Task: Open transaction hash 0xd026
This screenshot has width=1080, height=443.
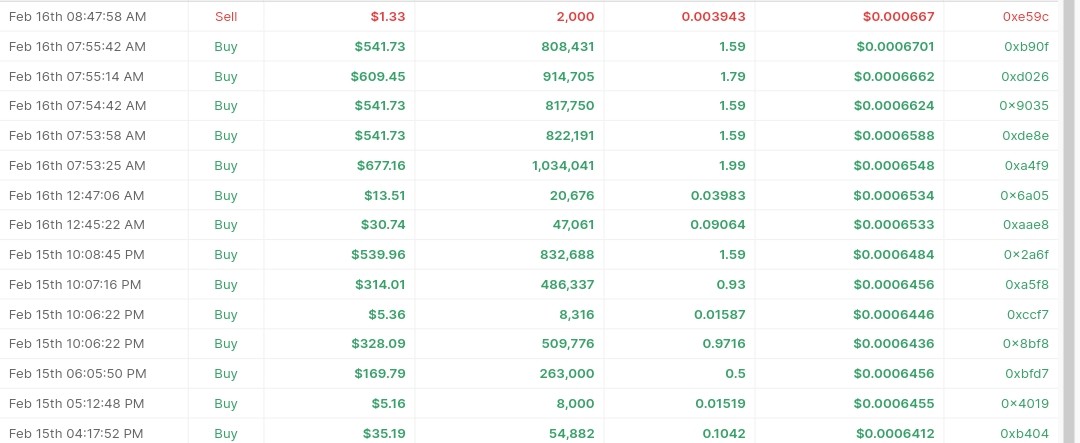Action: tap(1024, 76)
